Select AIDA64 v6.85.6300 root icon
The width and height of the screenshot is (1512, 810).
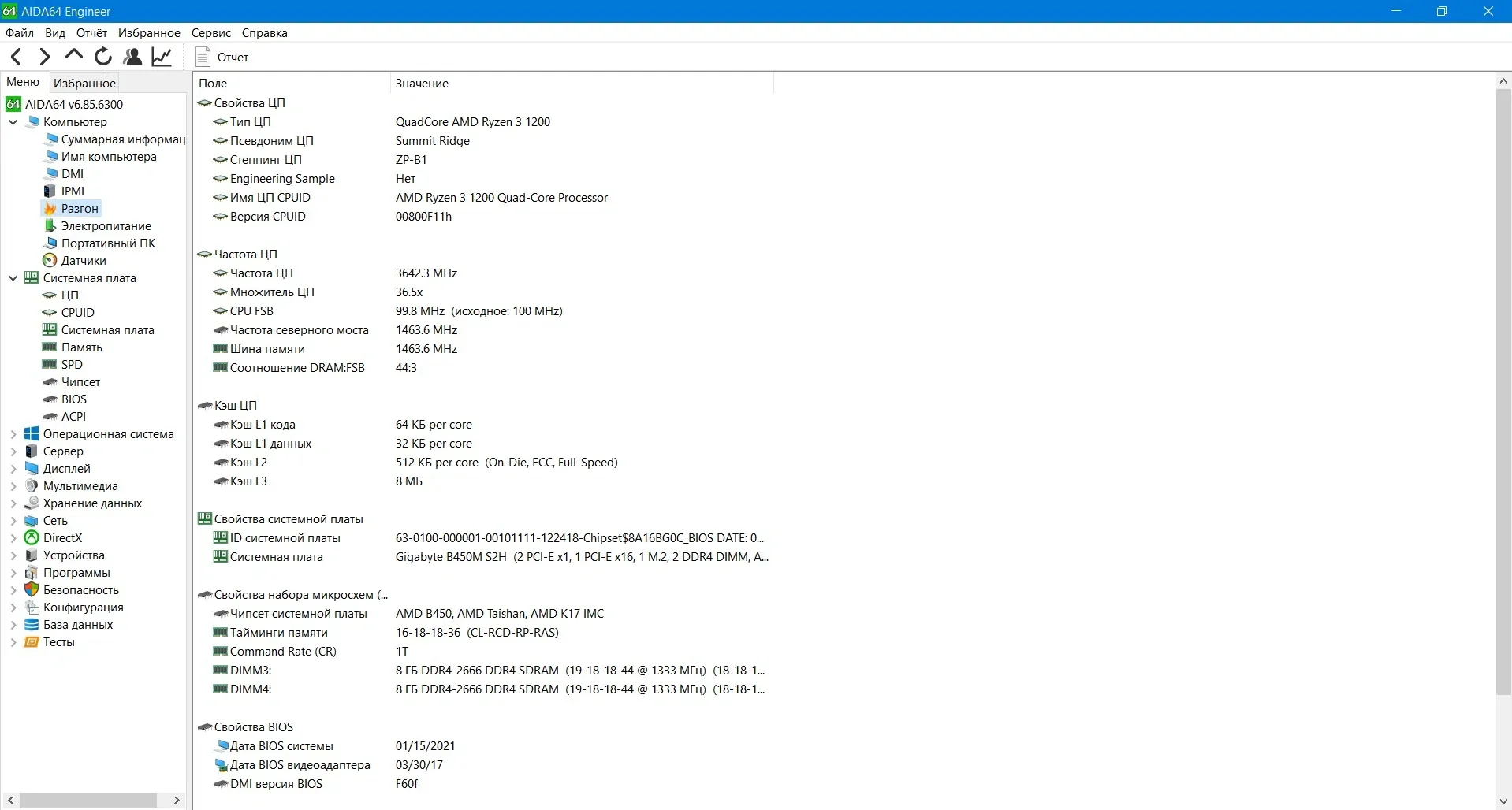tap(13, 104)
